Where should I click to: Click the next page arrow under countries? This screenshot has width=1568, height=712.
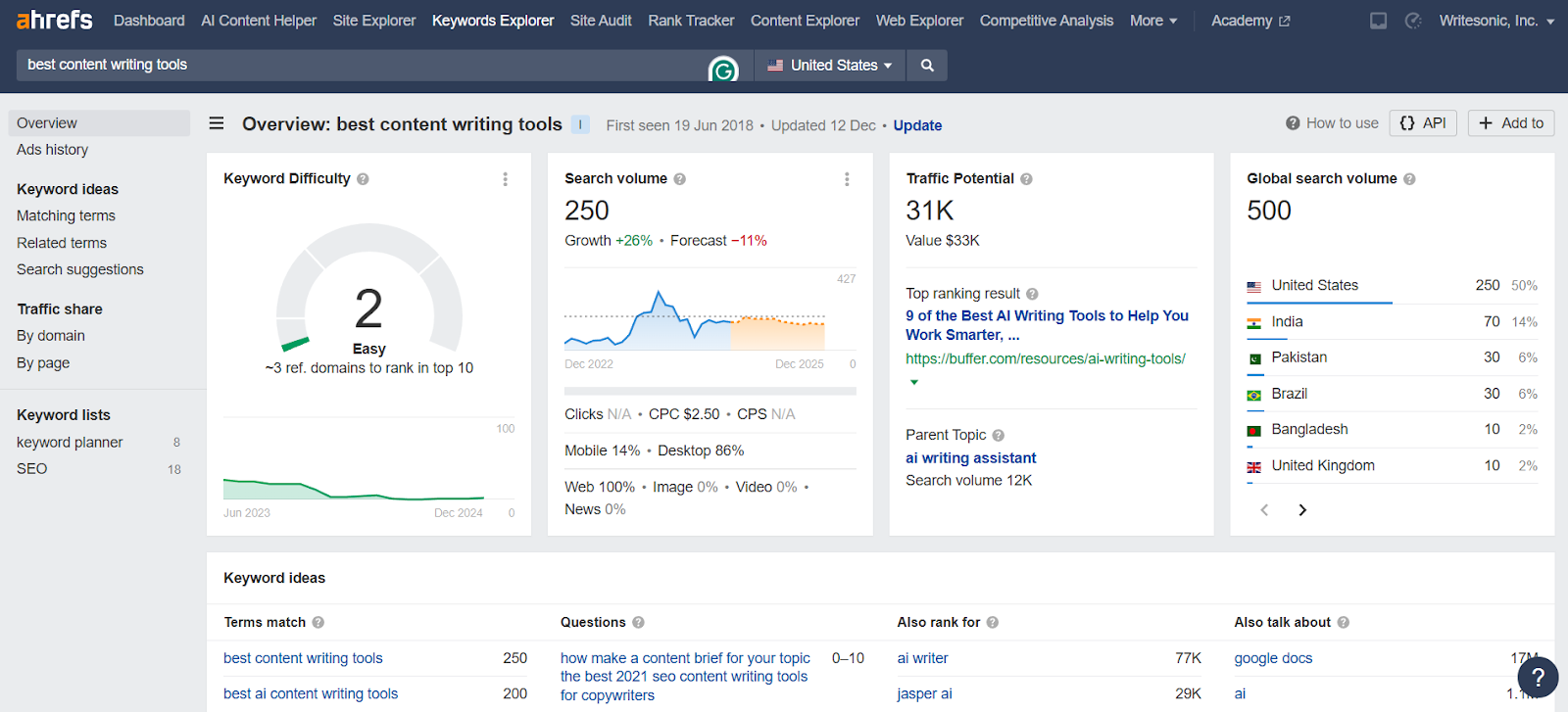1302,510
